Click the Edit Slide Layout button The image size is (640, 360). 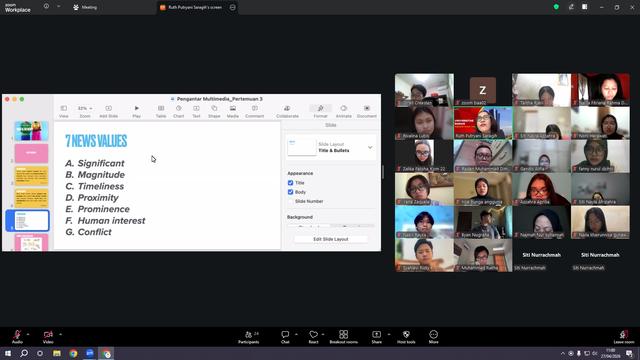(x=331, y=239)
